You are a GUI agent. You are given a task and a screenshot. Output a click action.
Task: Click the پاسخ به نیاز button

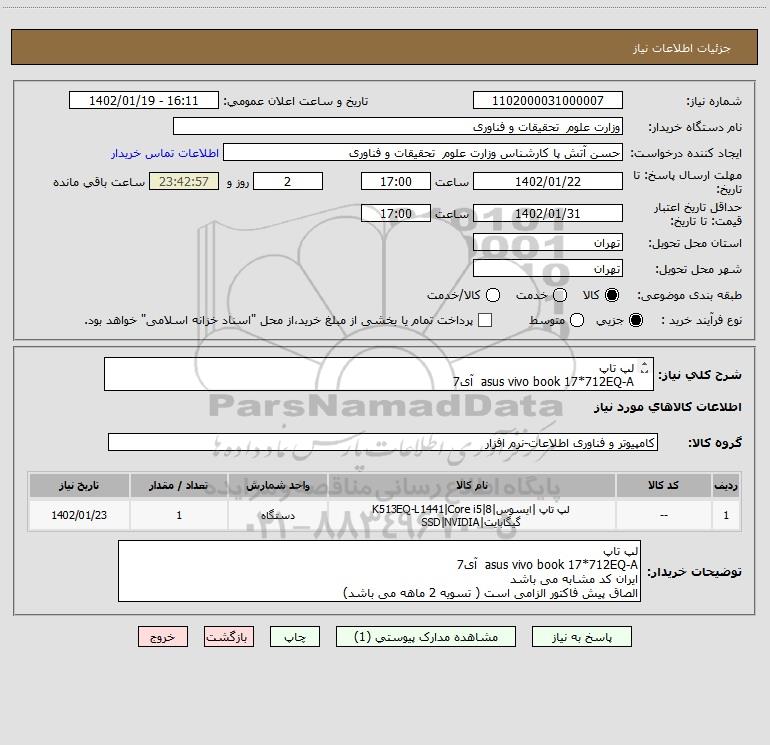581,637
